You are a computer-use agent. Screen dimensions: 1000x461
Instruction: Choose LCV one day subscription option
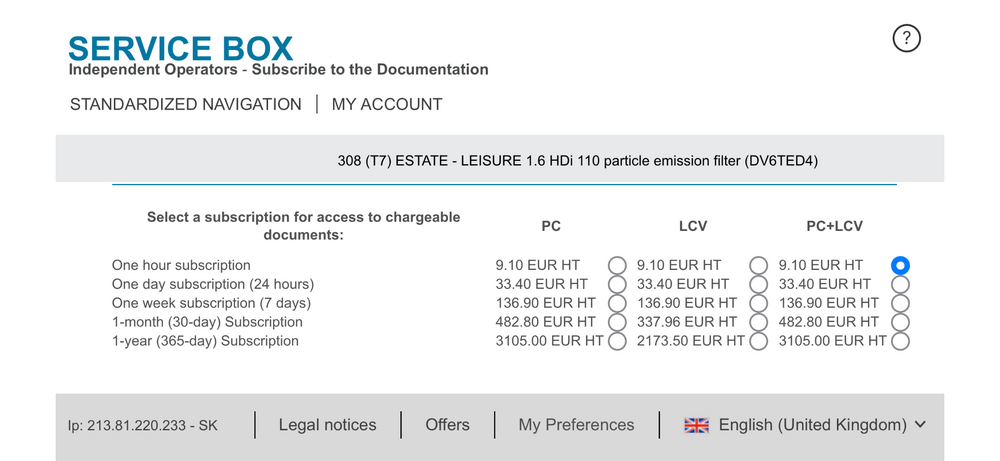(758, 284)
